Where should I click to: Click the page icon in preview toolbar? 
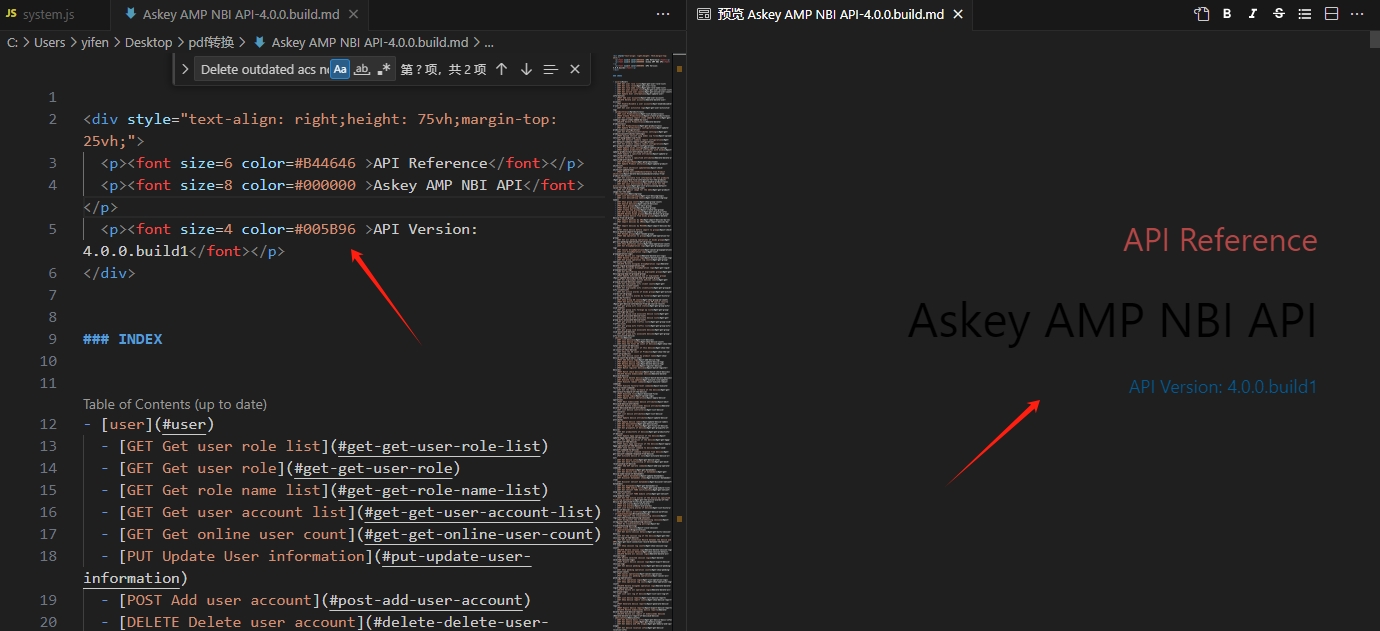[x=1201, y=14]
